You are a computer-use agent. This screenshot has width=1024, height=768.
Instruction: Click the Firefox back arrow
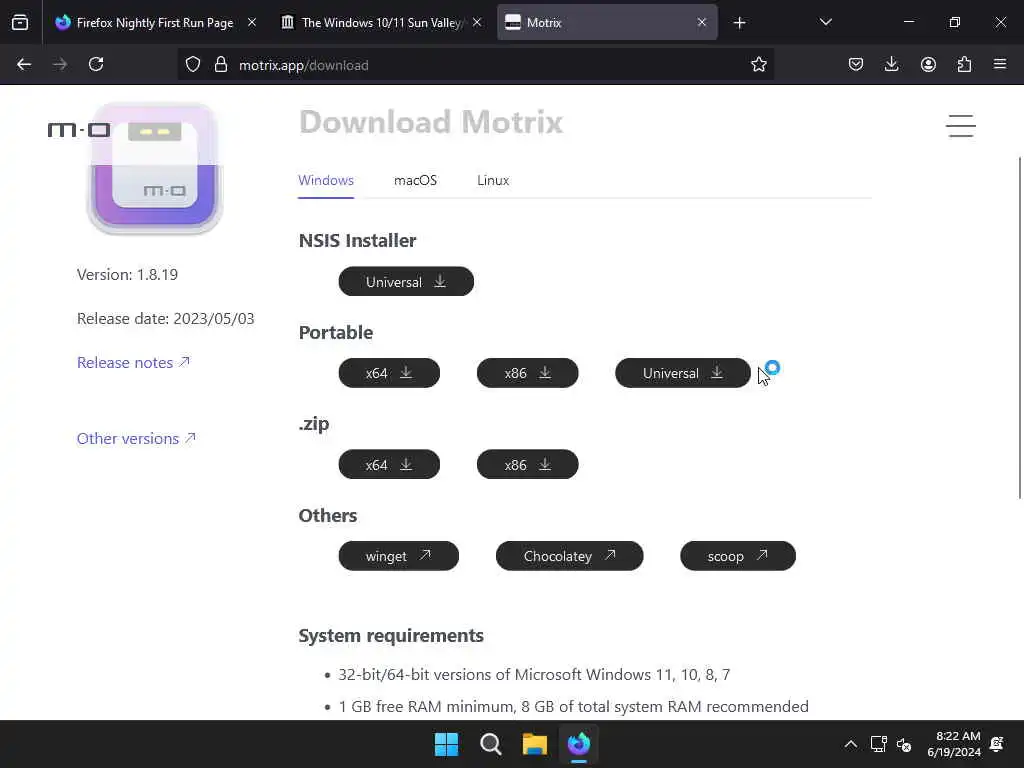point(24,65)
